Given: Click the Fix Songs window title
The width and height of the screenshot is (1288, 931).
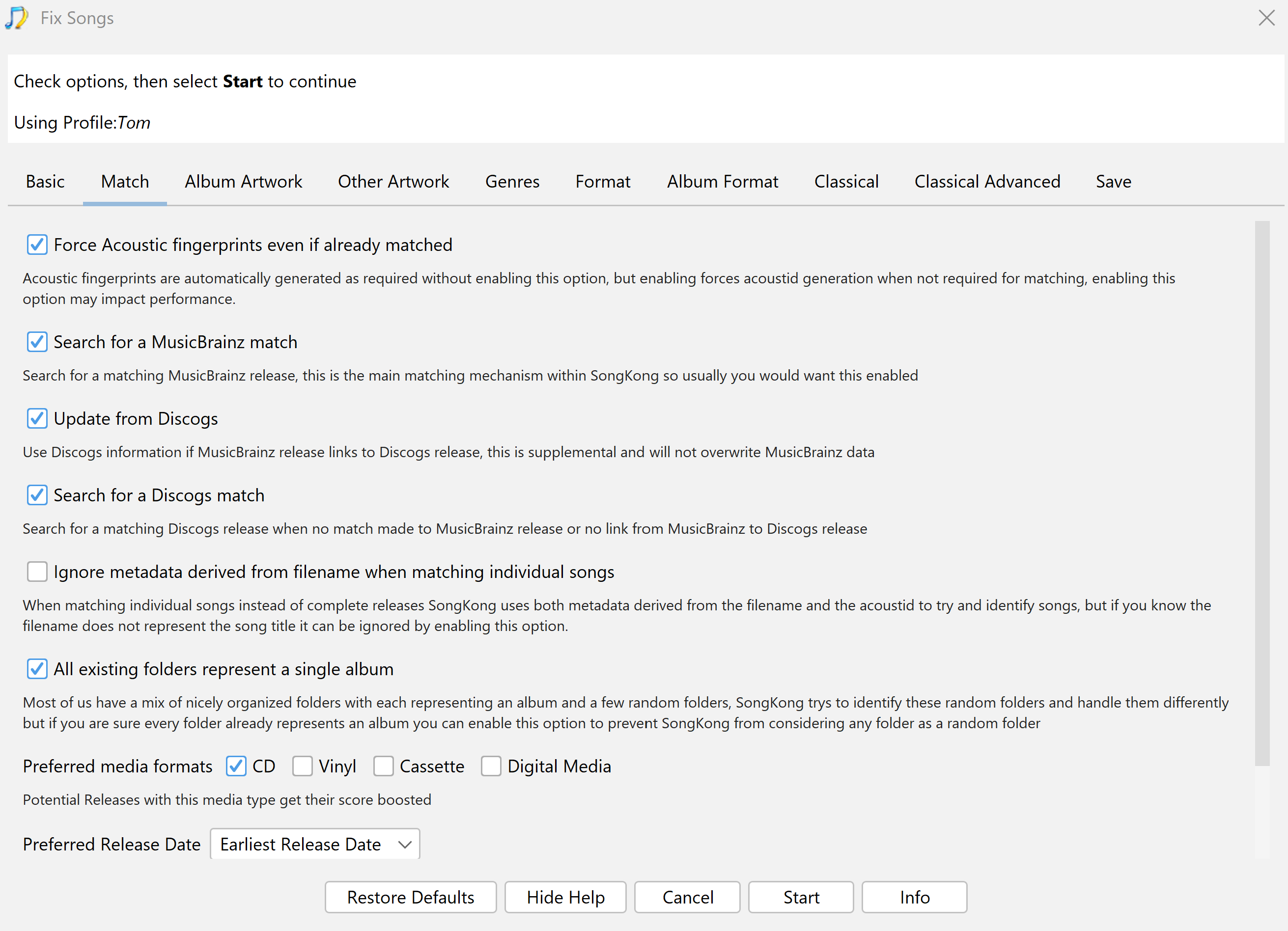Looking at the screenshot, I should click(x=77, y=18).
